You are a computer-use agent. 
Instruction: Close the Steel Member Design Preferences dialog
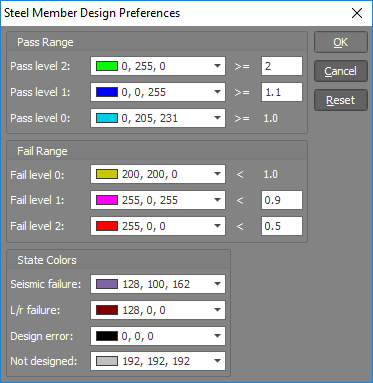(357, 13)
